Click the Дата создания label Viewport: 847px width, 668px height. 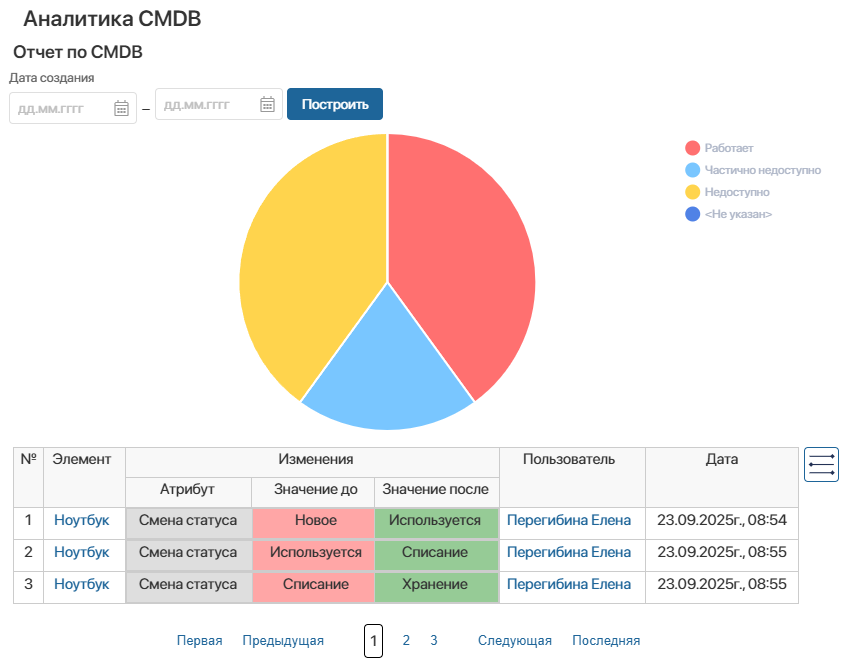click(51, 78)
